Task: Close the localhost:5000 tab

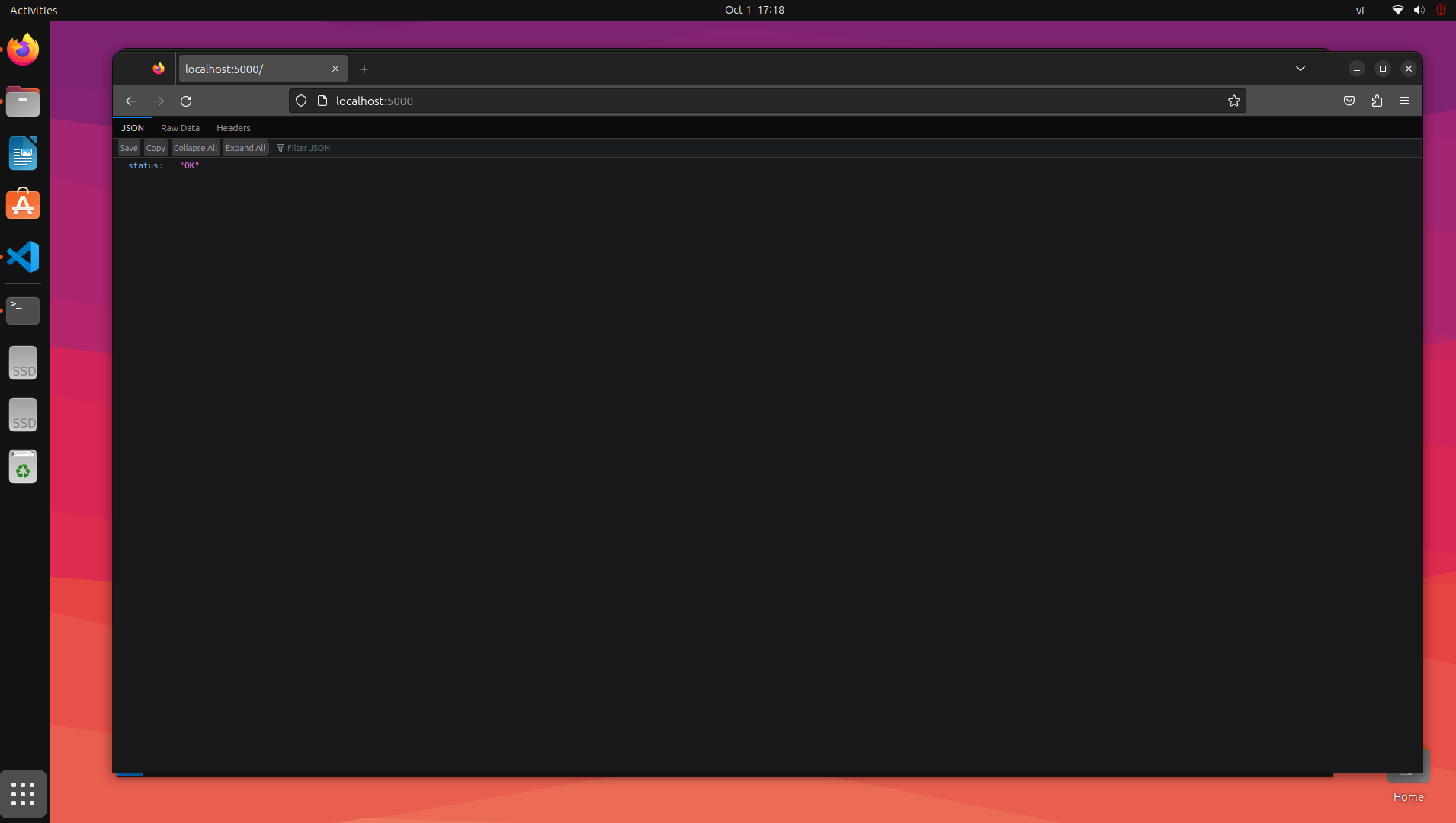Action: coord(335,69)
